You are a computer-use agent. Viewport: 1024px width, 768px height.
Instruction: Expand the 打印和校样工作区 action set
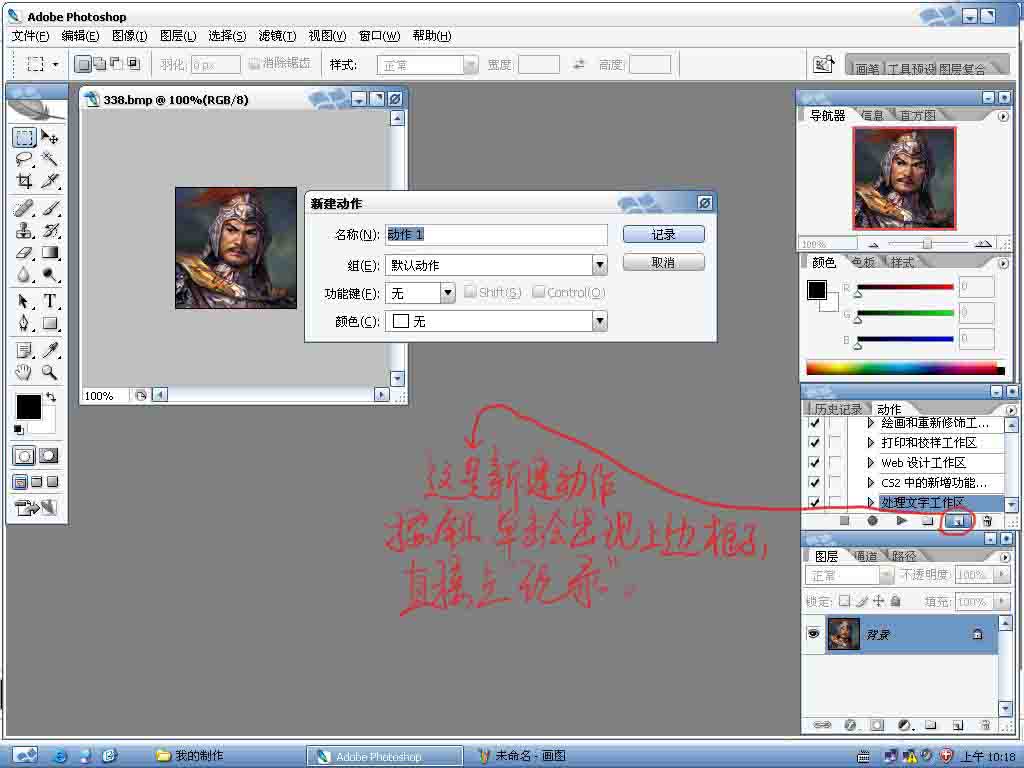coord(871,442)
